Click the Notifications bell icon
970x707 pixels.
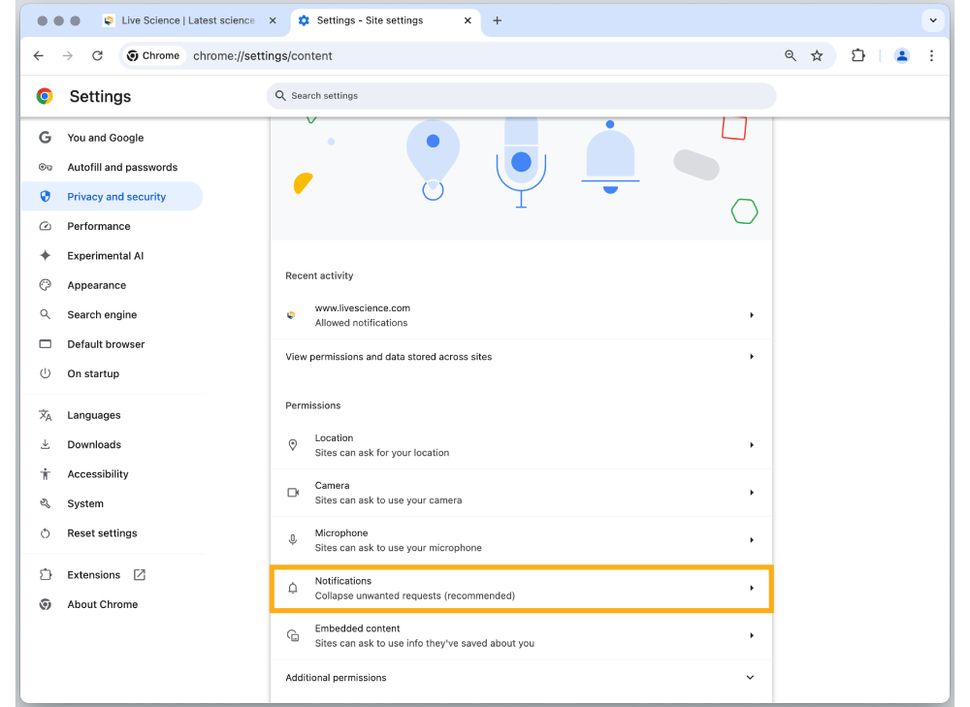293,587
